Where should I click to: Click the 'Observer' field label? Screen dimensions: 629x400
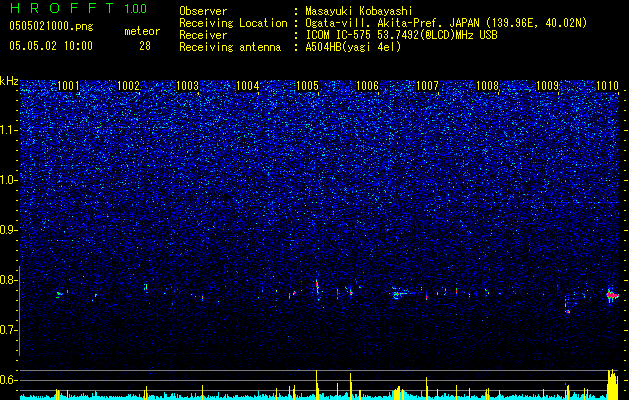(203, 11)
